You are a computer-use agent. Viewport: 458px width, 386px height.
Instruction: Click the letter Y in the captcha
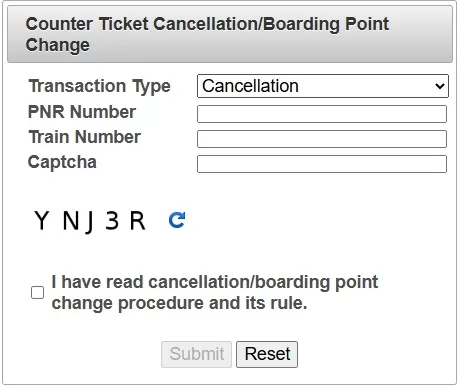(42, 220)
